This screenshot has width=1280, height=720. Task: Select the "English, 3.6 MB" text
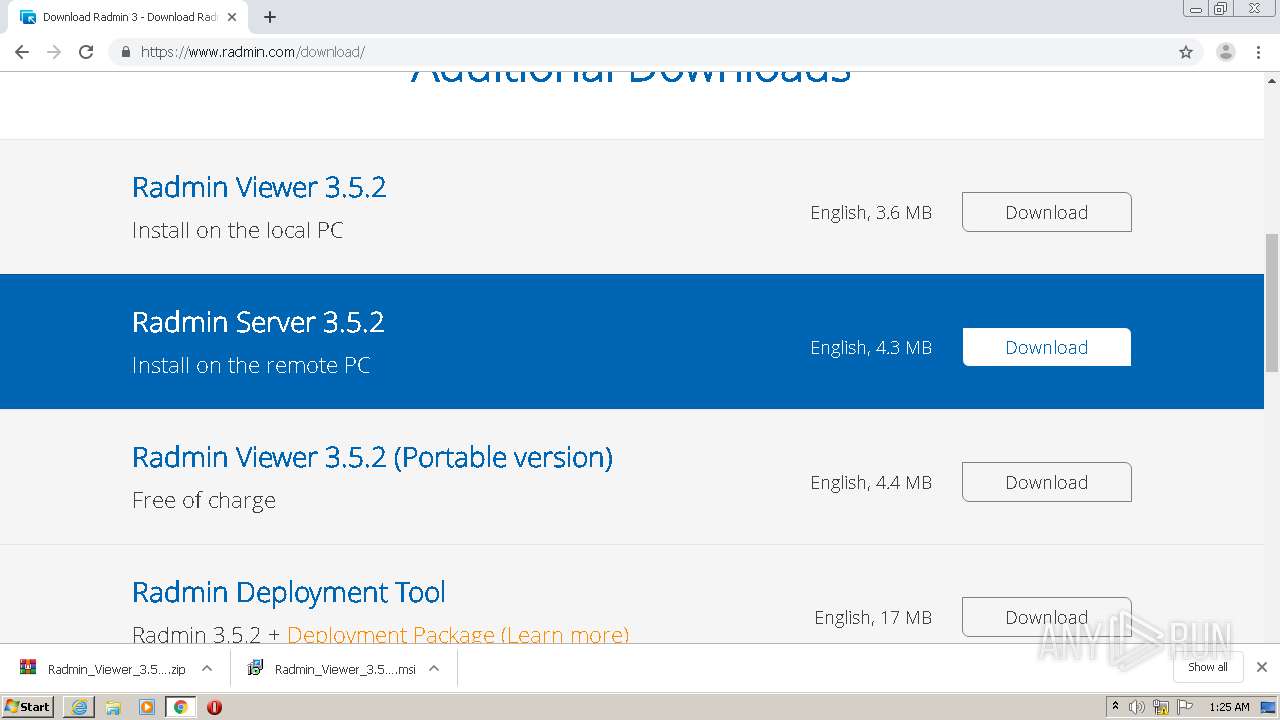coord(871,213)
